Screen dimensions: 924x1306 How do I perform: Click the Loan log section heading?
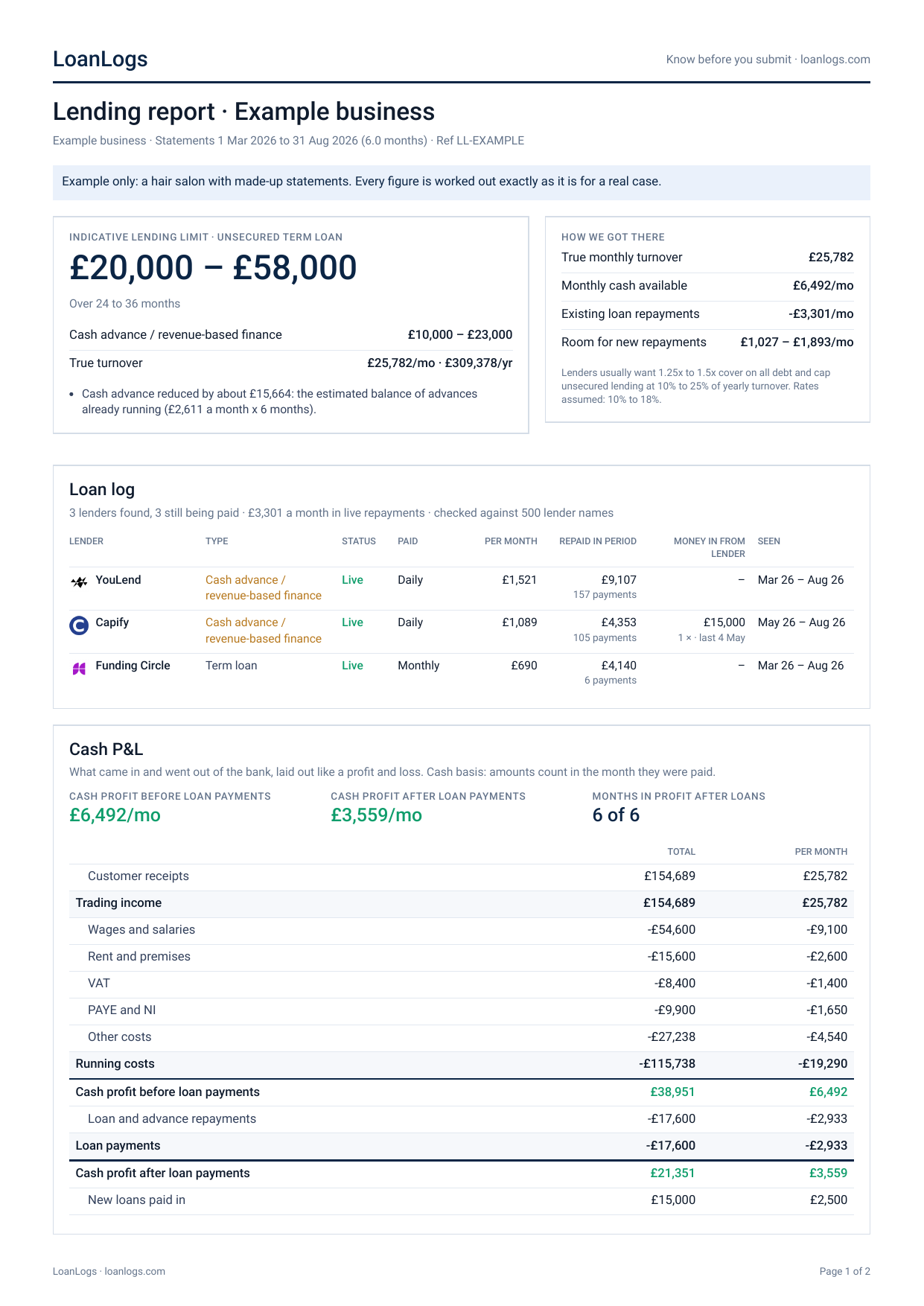(x=102, y=489)
